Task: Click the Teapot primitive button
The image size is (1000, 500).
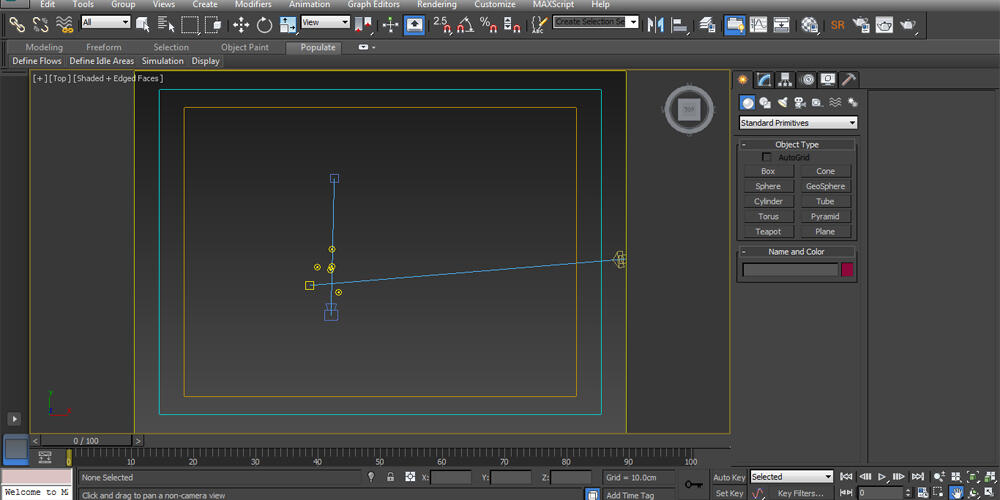Action: point(768,232)
